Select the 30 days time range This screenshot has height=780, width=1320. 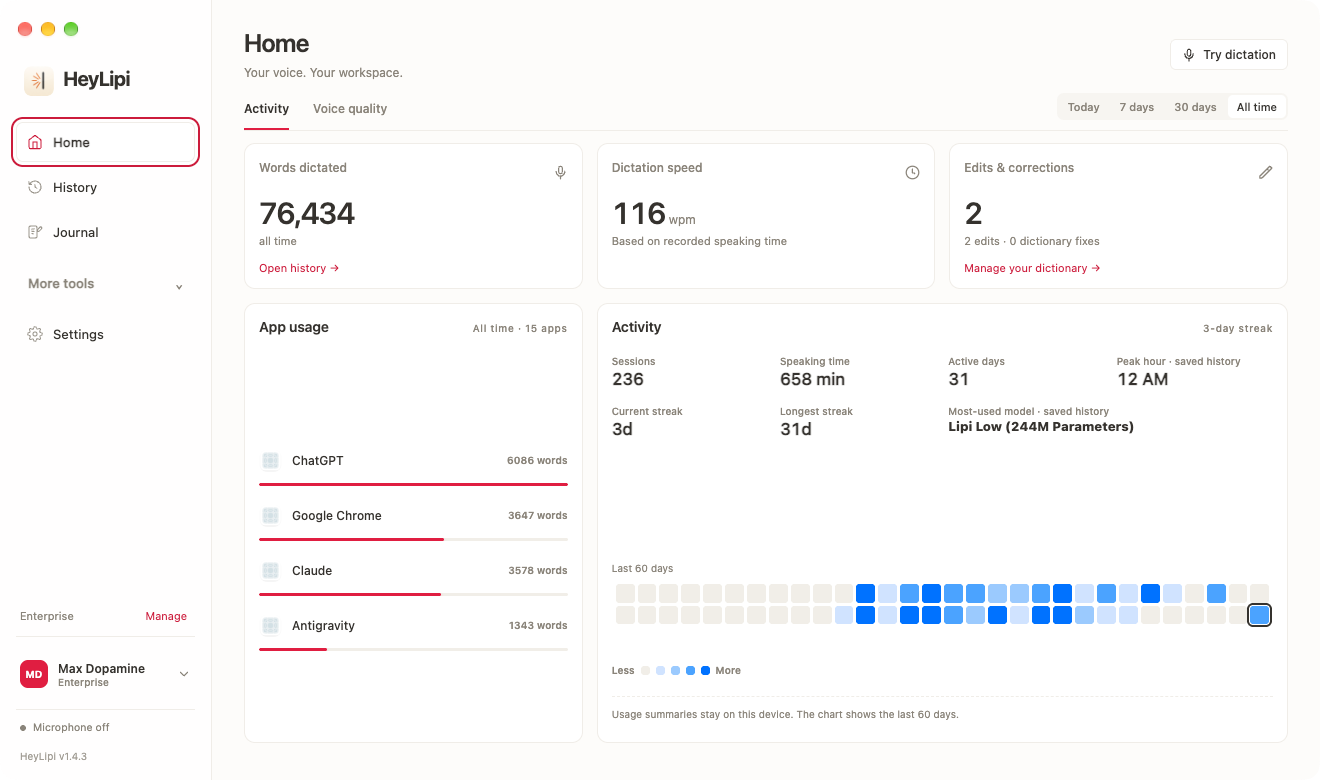pos(1195,107)
